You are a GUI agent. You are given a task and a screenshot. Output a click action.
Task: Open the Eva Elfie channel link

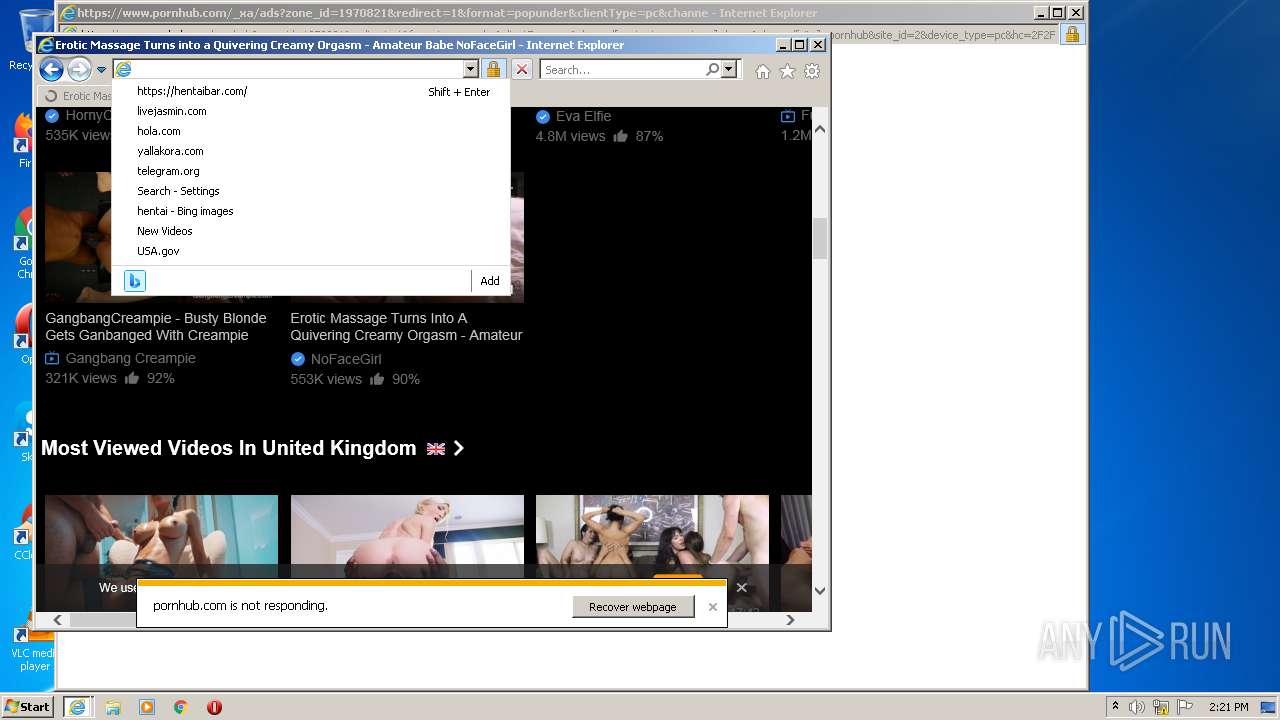click(583, 116)
